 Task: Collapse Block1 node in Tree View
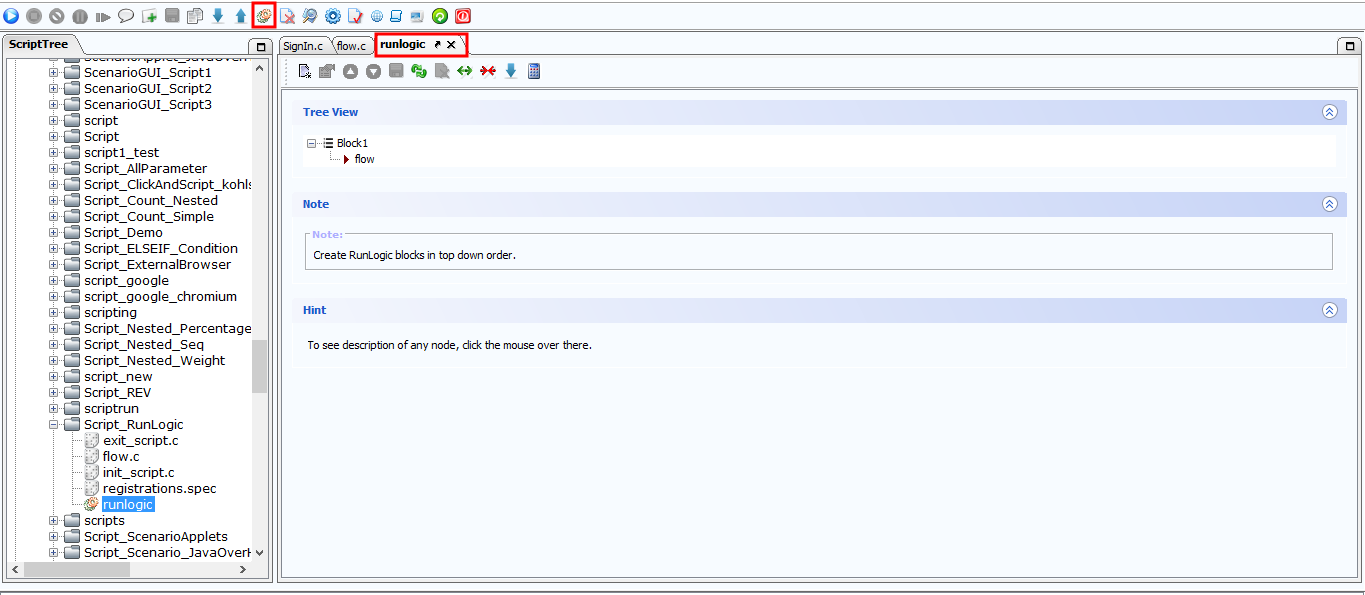click(312, 143)
